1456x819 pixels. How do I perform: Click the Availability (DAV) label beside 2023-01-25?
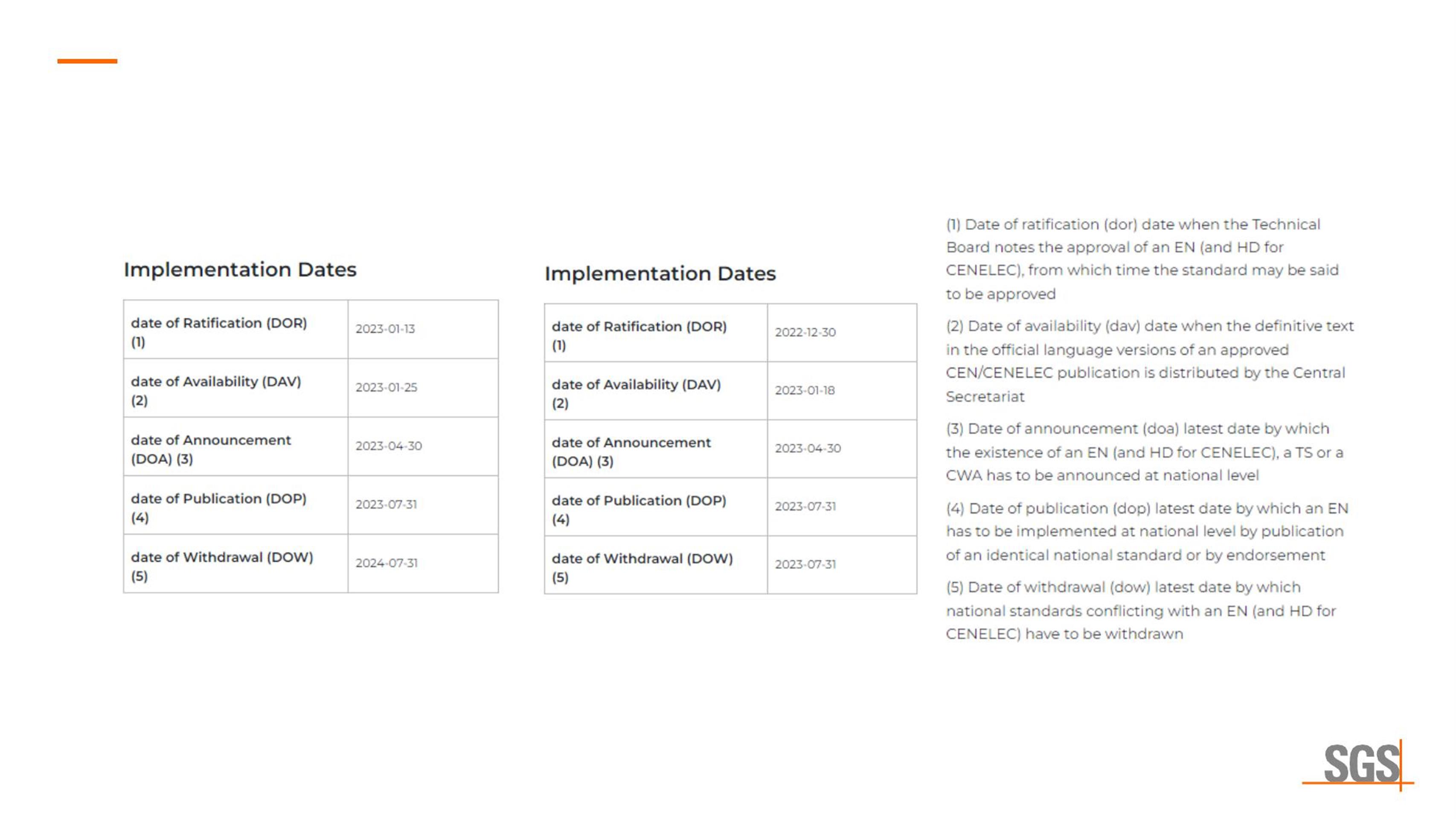[x=216, y=391]
